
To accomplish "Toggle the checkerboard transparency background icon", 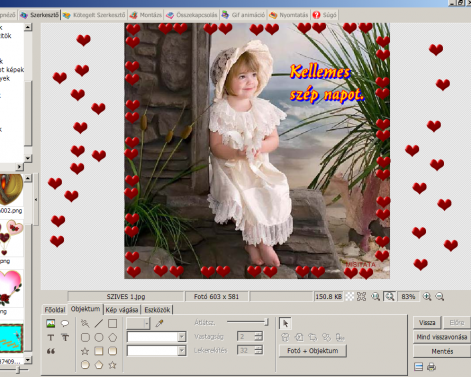I will 349,296.
